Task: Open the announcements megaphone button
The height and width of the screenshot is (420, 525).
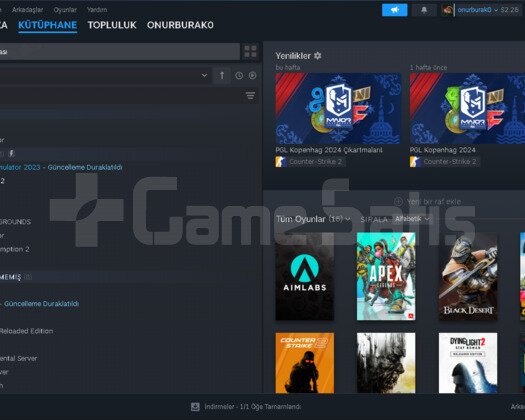Action: pyautogui.click(x=394, y=10)
